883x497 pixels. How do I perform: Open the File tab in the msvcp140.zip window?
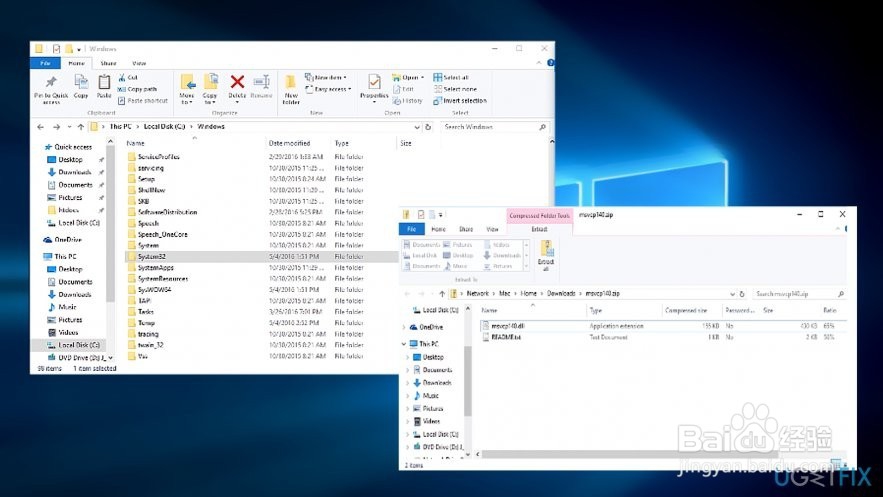[412, 229]
